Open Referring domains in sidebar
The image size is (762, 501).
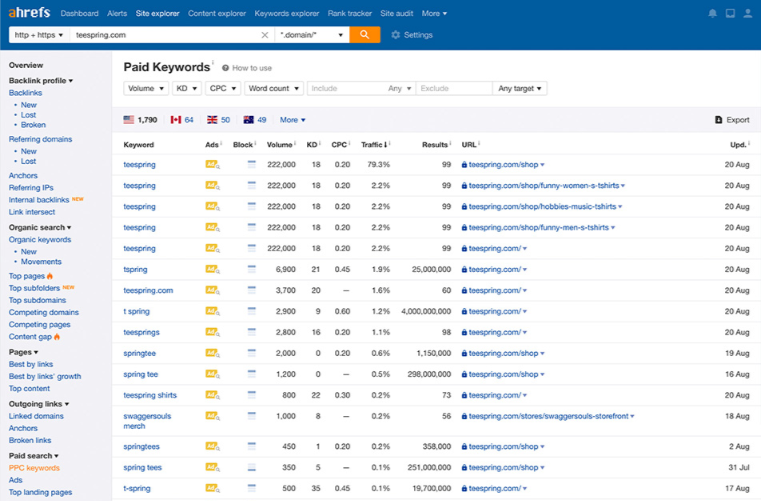coord(40,139)
